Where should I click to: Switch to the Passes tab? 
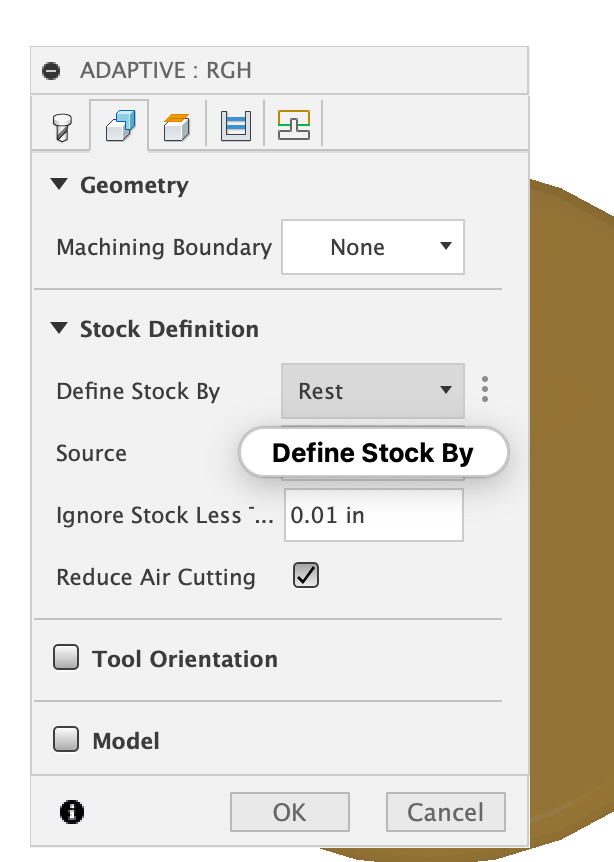[236, 126]
